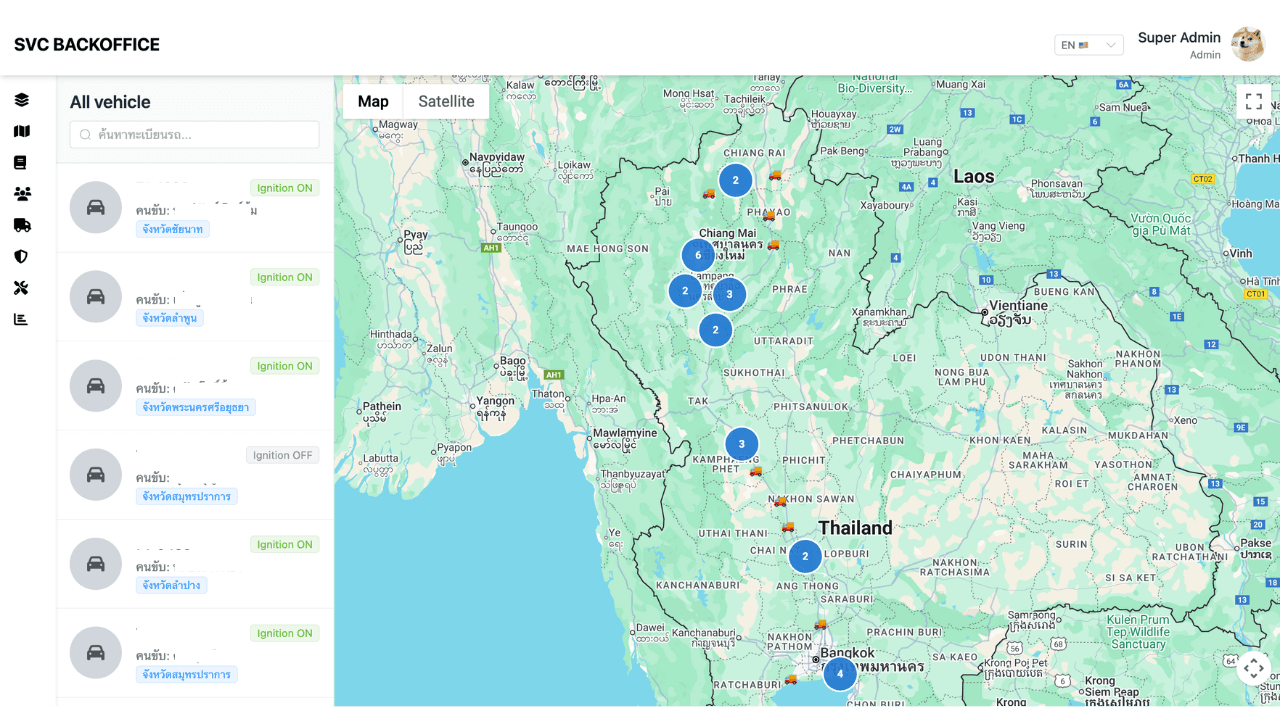Click the book icon in the sidebar

tap(21, 163)
